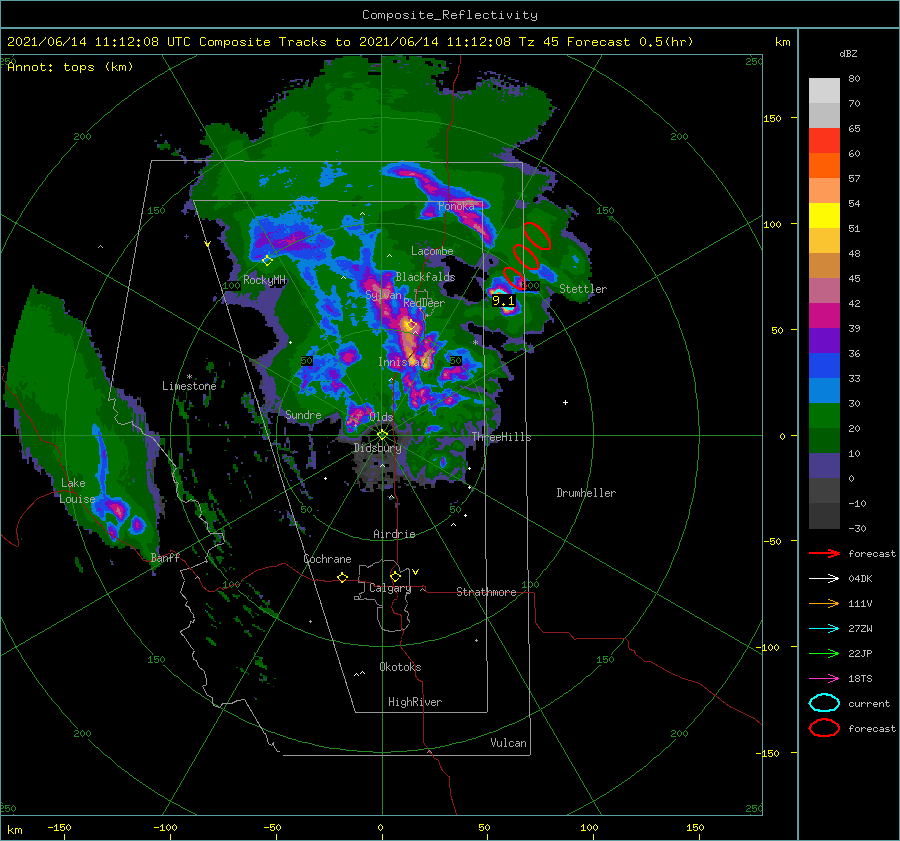Select the Blackfalds town label
Image resolution: width=900 pixels, height=841 pixels.
(425, 277)
